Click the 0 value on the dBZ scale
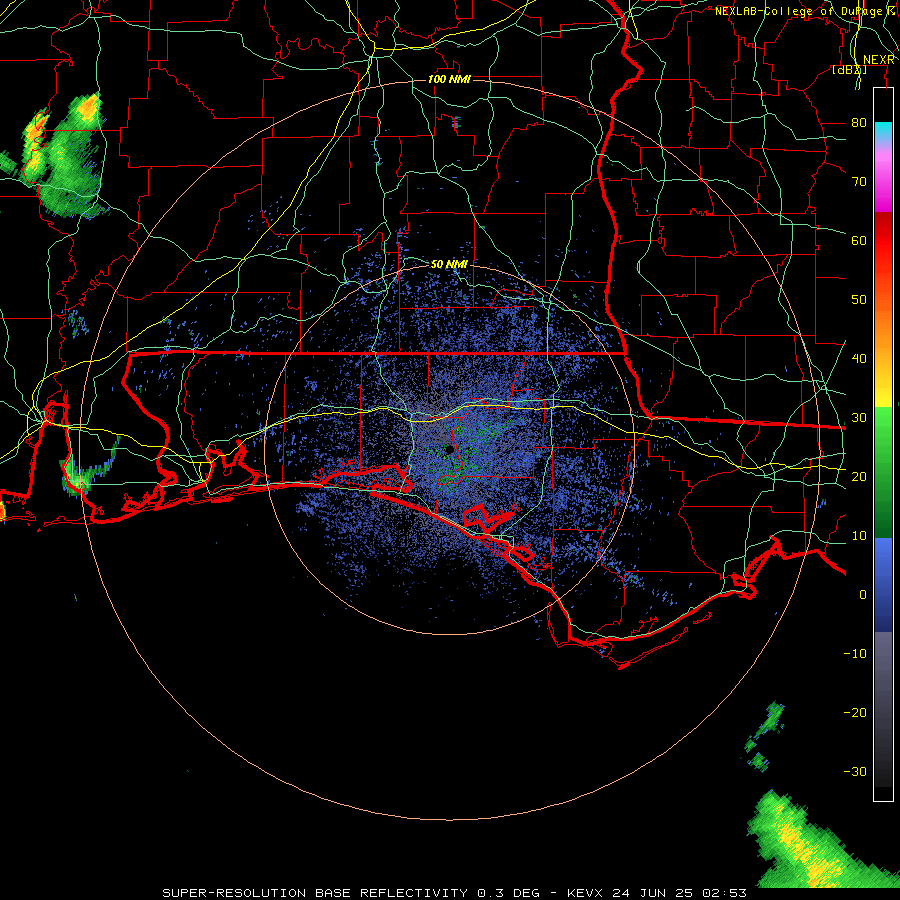 click(x=863, y=595)
